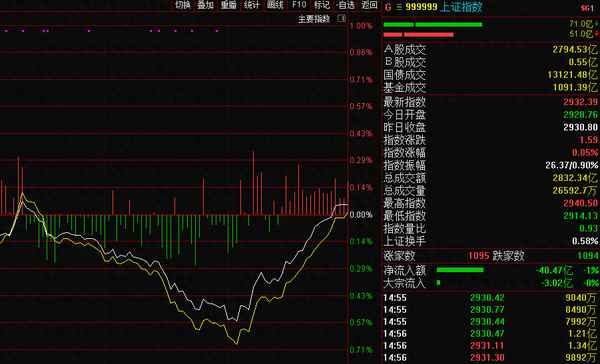Screen dimensions: 600x364
Task: Select the index code 999999
Action: 421,7
